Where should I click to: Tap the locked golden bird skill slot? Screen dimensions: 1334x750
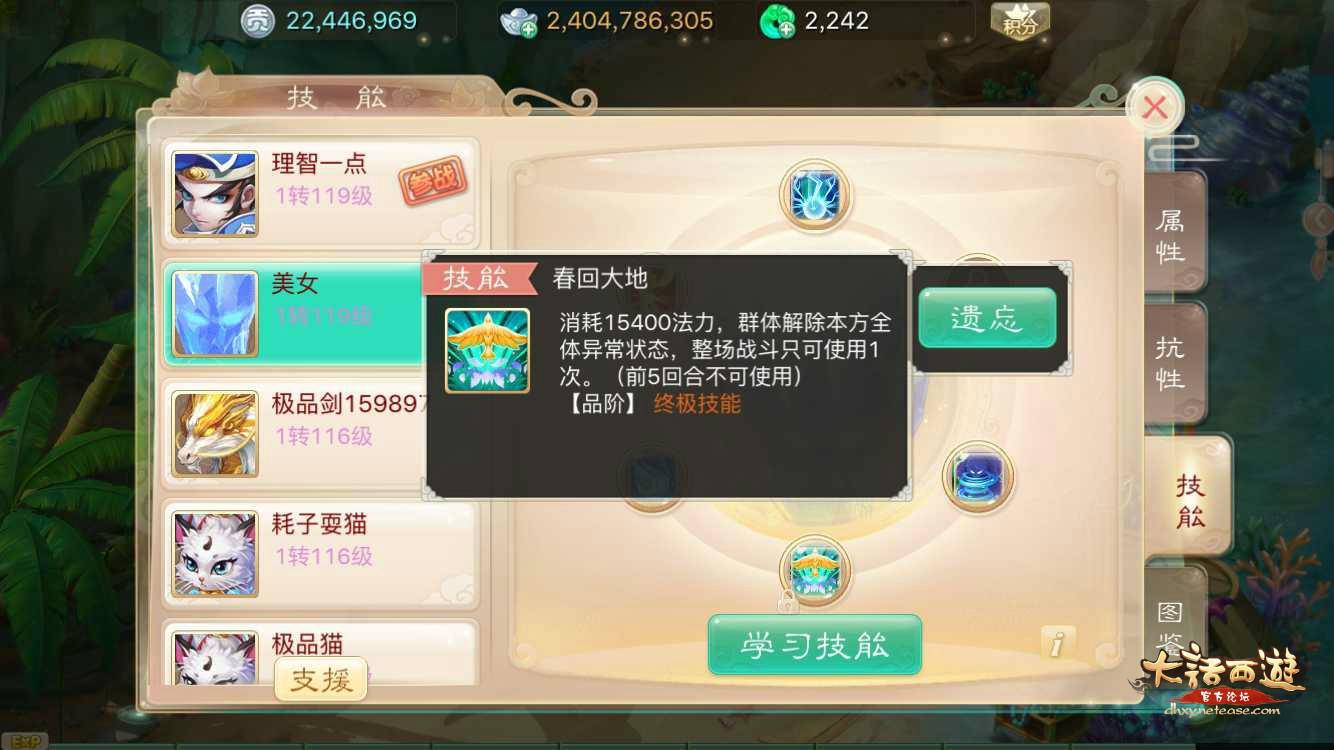coord(814,571)
